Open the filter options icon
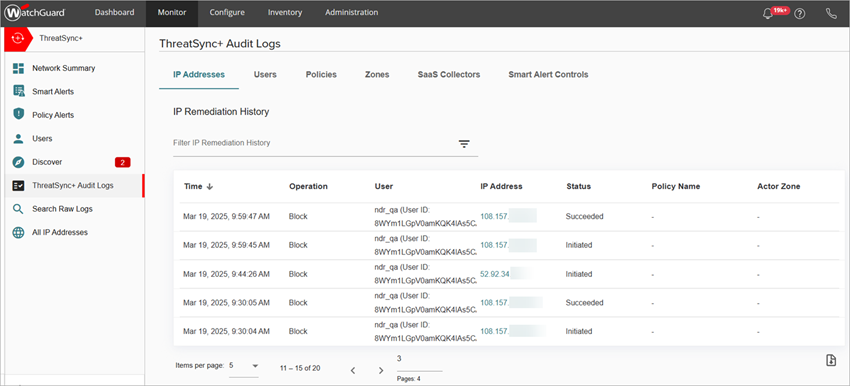 464,144
